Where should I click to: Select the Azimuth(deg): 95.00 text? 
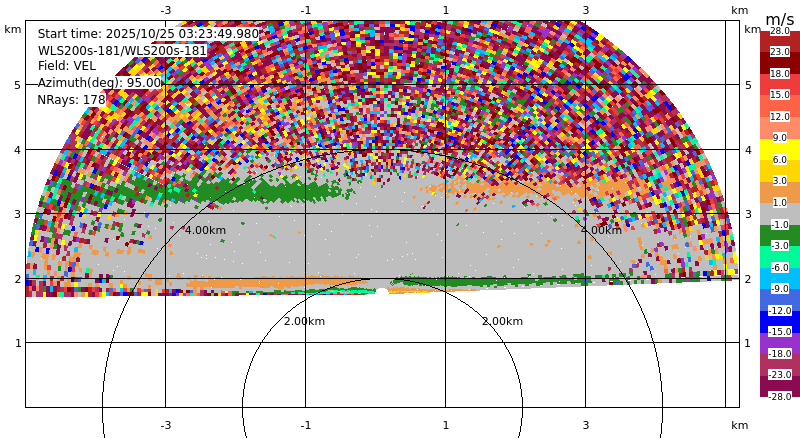click(x=99, y=83)
